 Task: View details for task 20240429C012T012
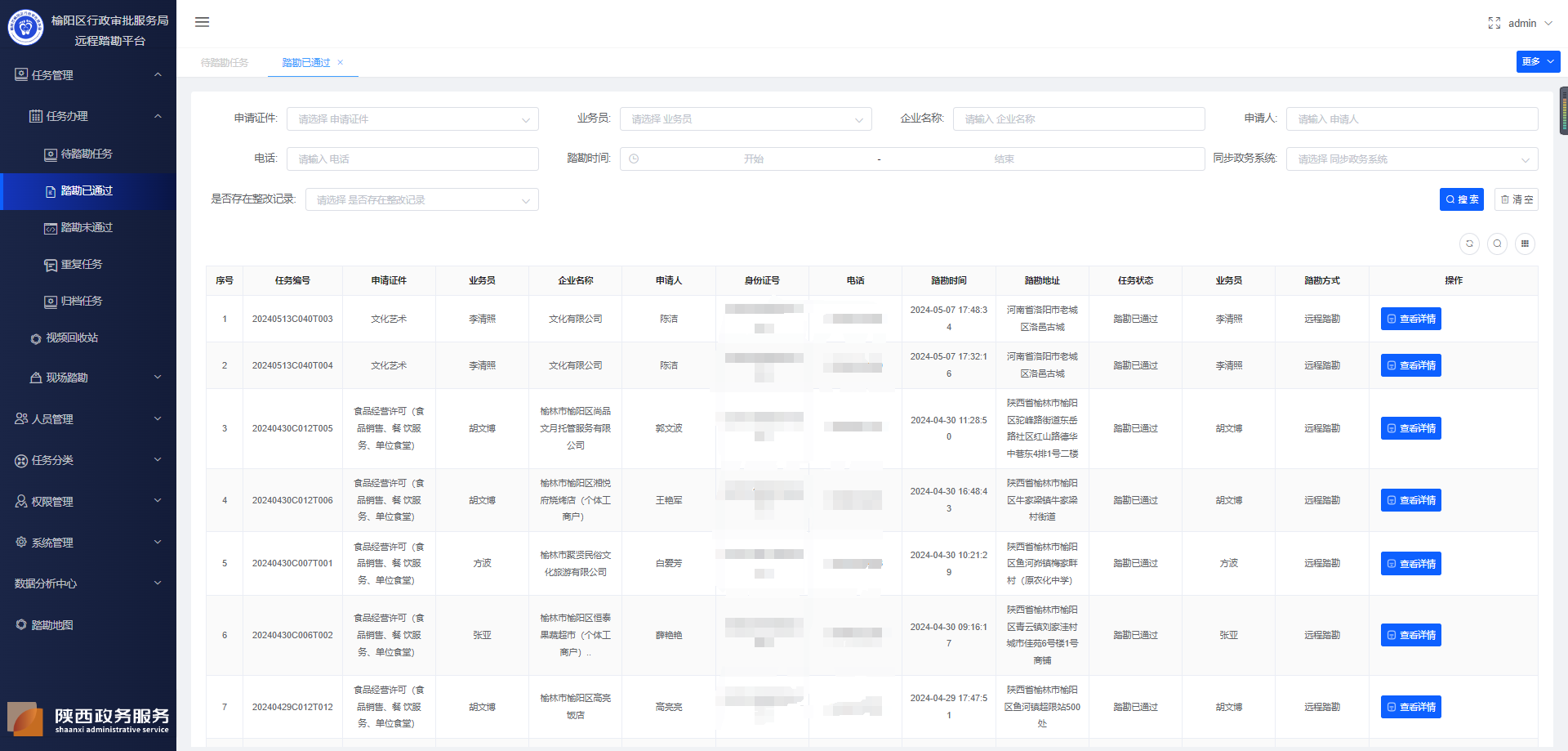1411,707
